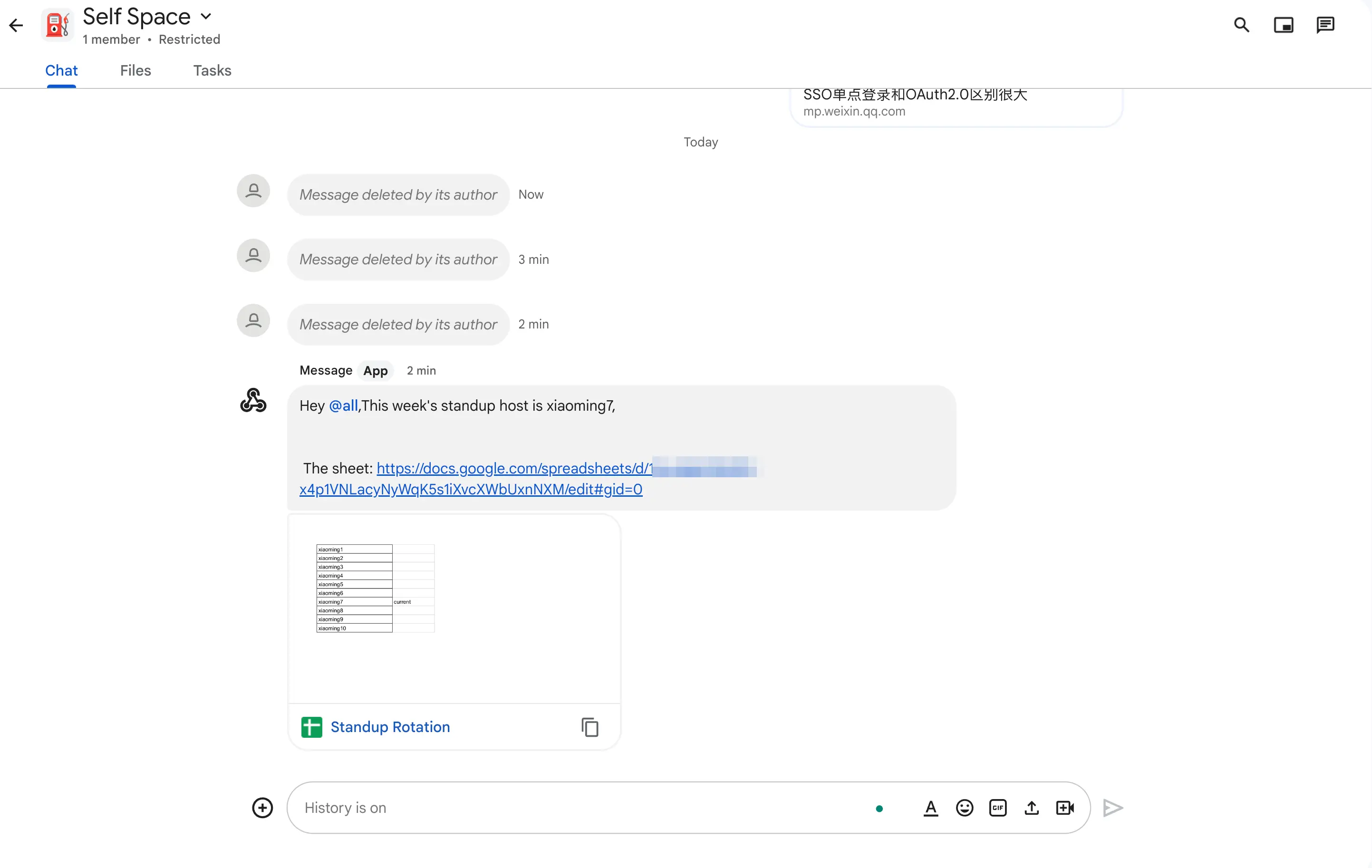This screenshot has height=868, width=1372.
Task: Switch to the Chat tab
Action: click(61, 71)
